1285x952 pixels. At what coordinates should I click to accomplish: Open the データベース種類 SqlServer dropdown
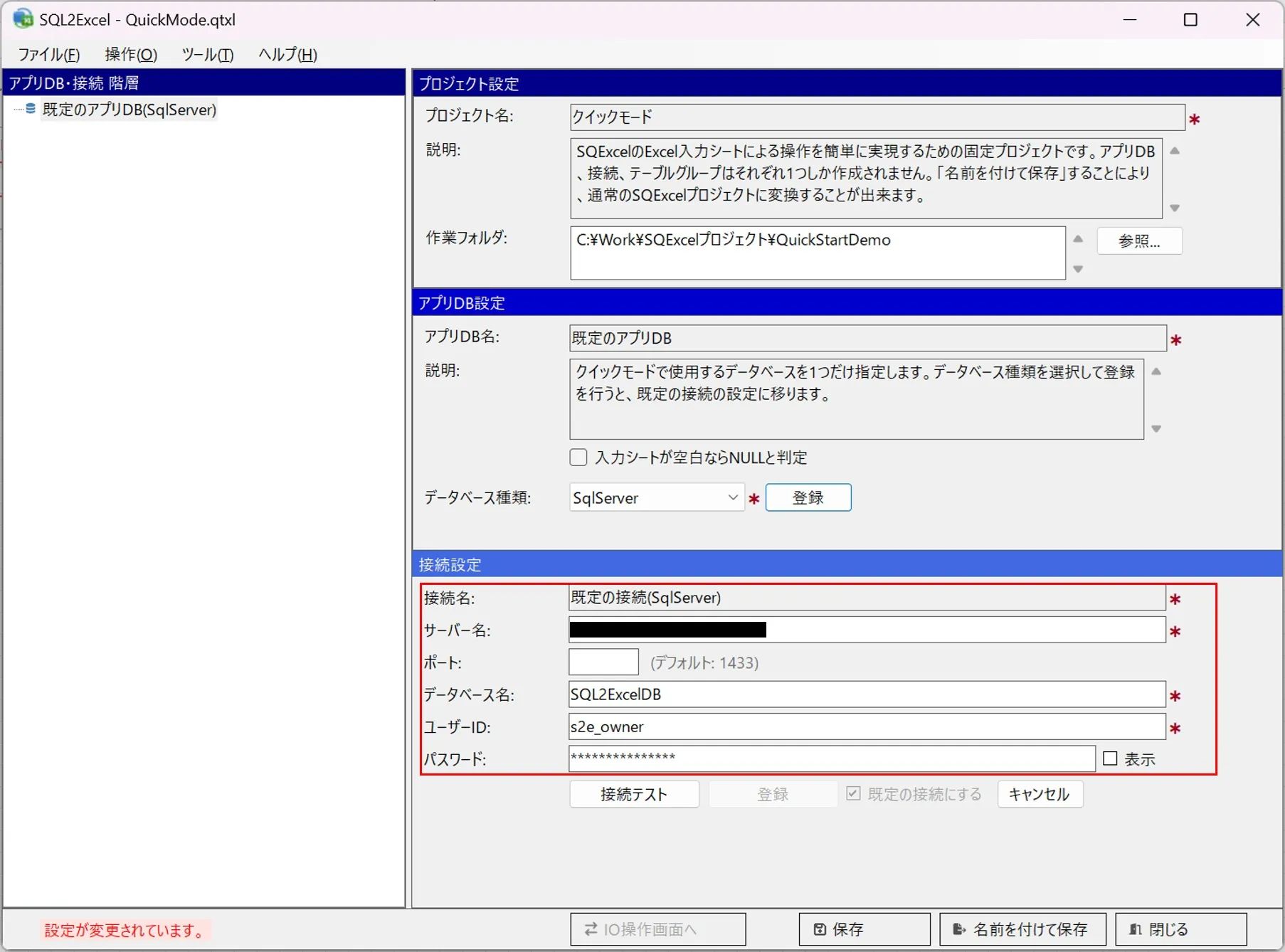(x=657, y=497)
